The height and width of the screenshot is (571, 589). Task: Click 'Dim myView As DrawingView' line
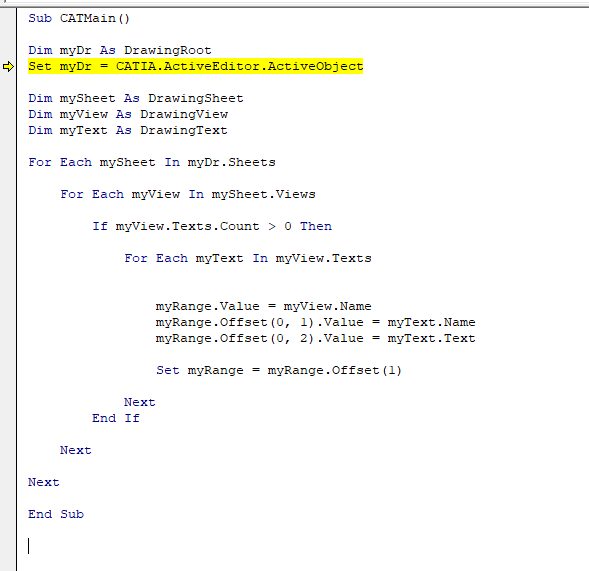(x=128, y=114)
